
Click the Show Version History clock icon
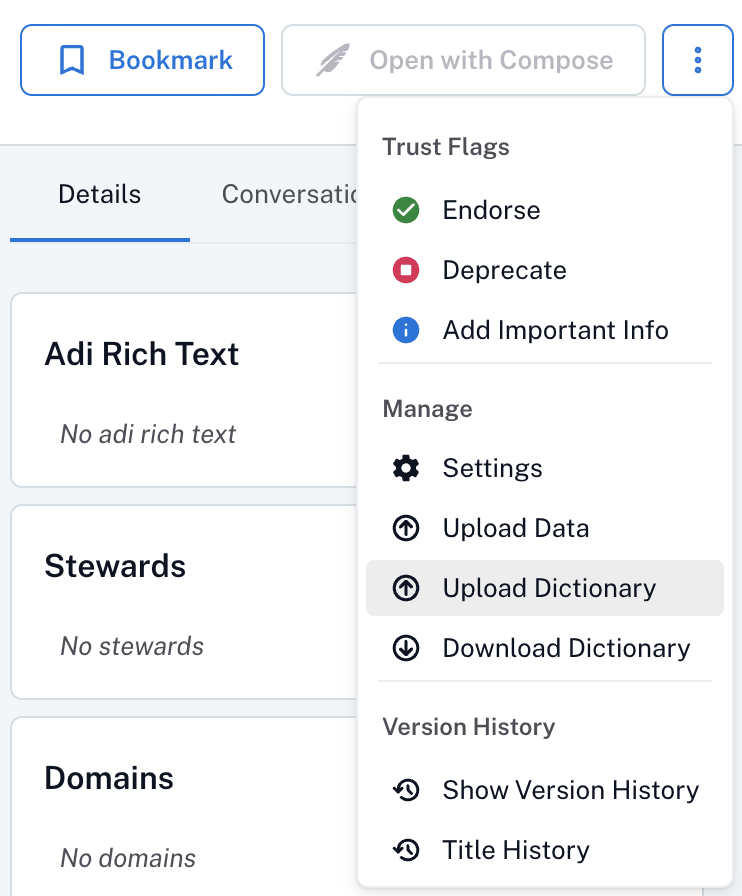click(406, 790)
